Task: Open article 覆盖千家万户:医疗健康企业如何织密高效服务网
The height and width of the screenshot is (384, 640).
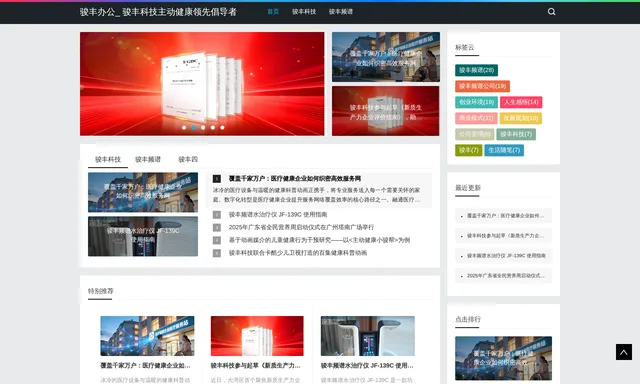Action: click(295, 178)
